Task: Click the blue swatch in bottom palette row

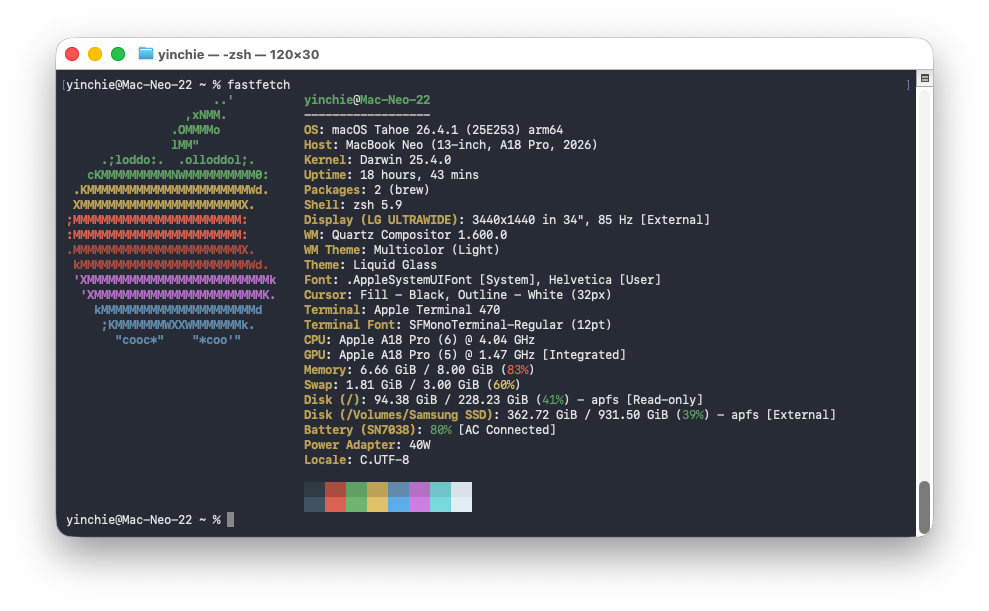Action: coord(399,504)
